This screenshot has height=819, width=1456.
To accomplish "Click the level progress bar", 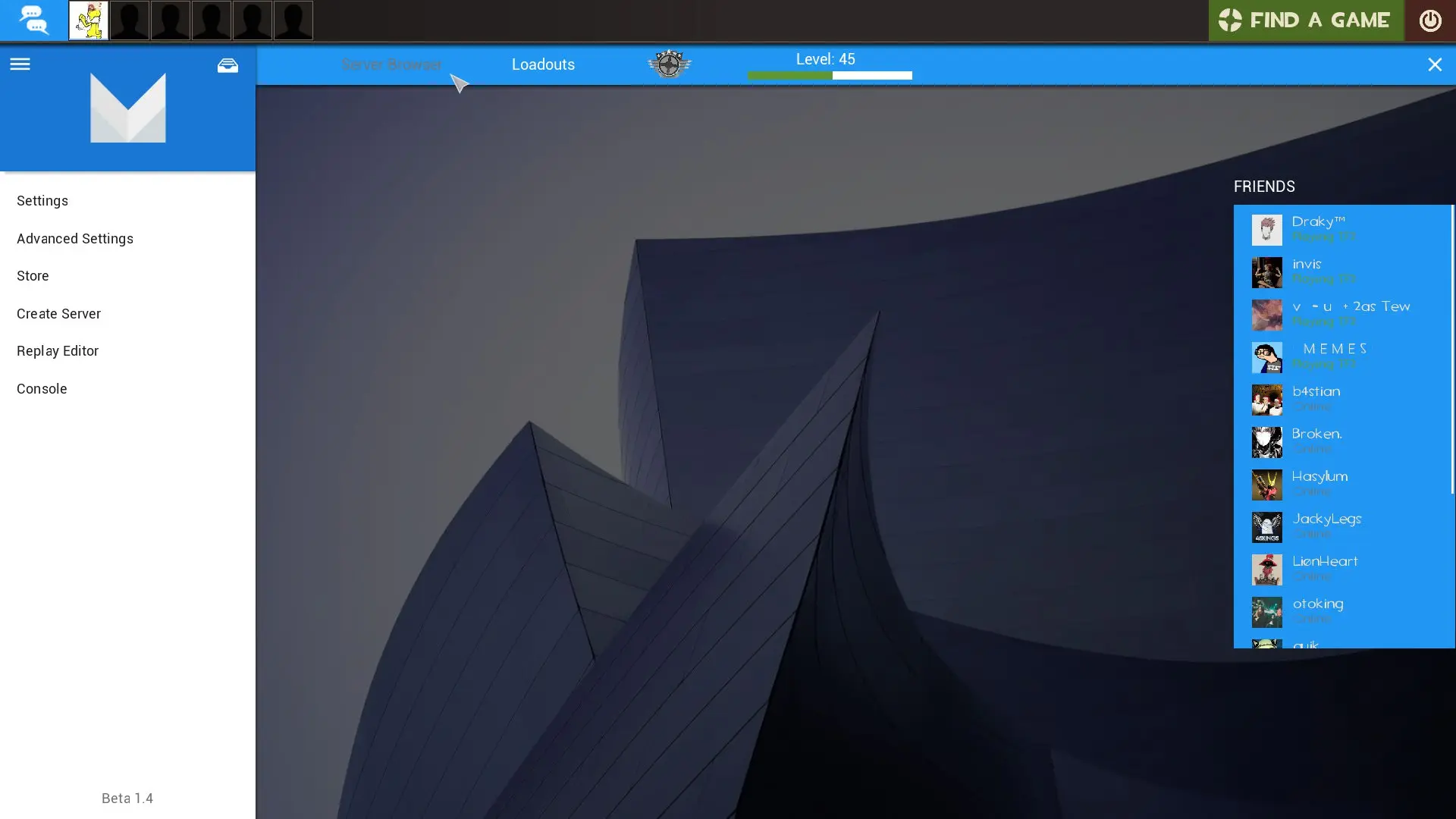I will pos(830,75).
